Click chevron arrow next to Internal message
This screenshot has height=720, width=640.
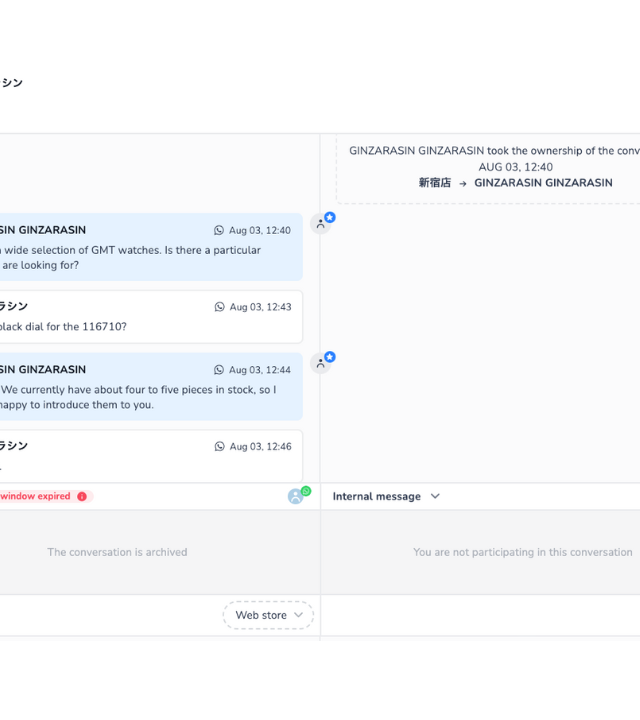coord(435,496)
